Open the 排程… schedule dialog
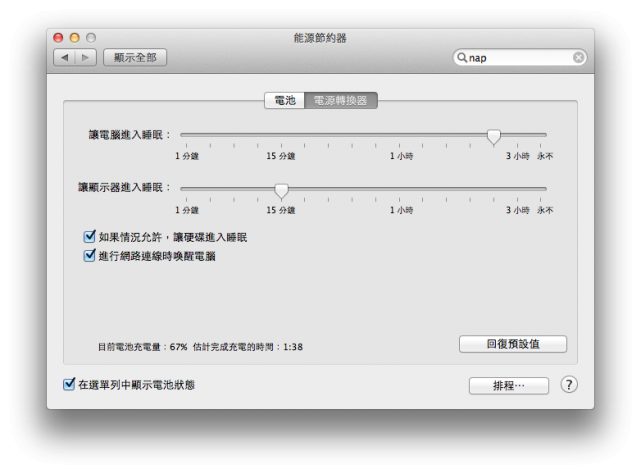Viewport: 640px width, 474px height. pyautogui.click(x=509, y=385)
